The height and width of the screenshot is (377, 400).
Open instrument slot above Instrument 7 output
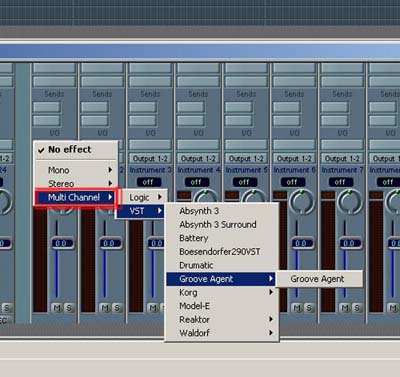click(342, 145)
